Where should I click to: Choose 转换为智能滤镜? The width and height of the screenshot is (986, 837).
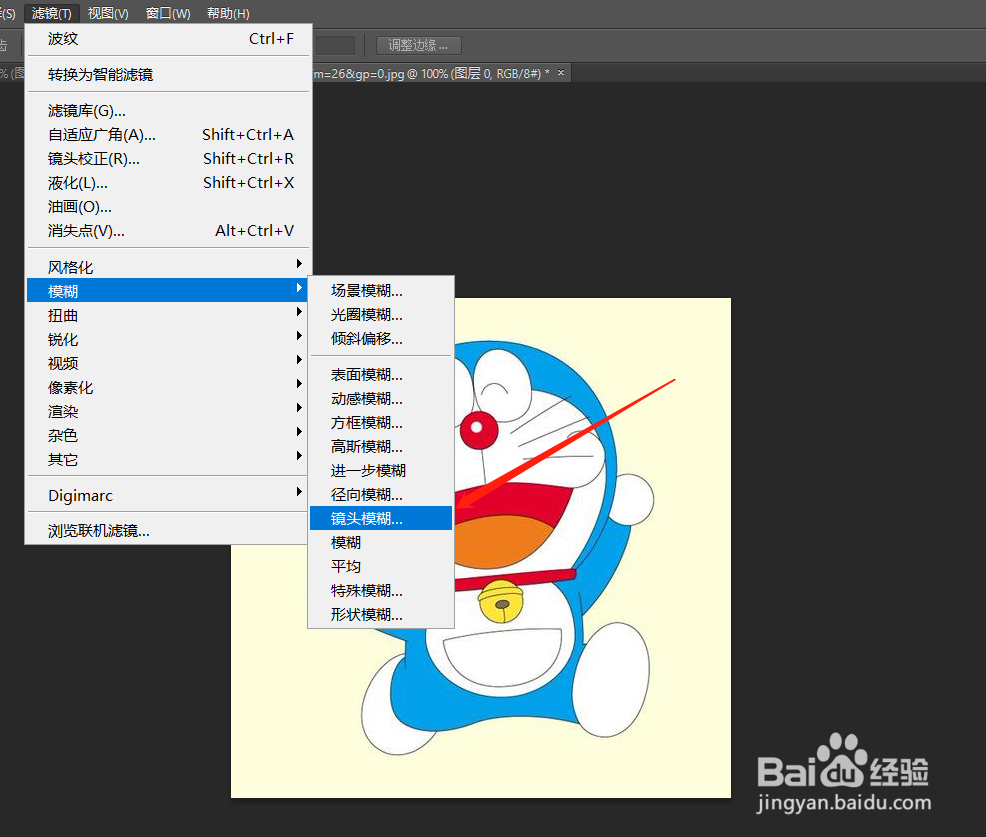pyautogui.click(x=168, y=75)
